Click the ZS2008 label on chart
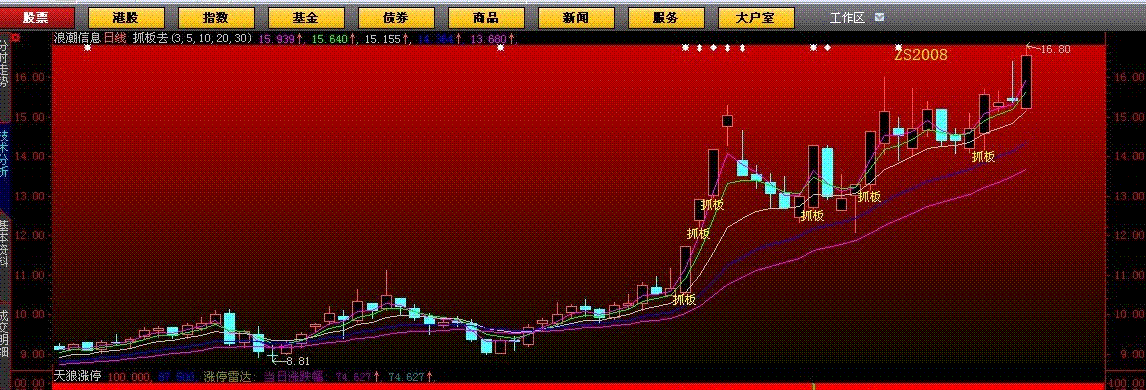The height and width of the screenshot is (390, 1146). [x=922, y=54]
